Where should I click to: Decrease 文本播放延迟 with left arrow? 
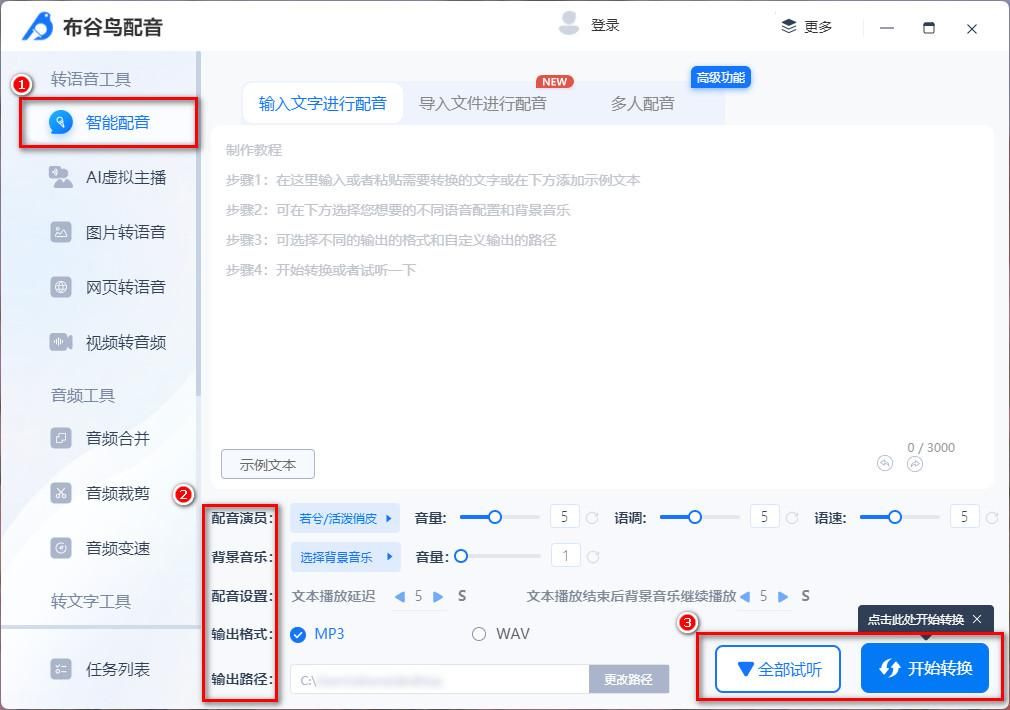click(x=399, y=597)
